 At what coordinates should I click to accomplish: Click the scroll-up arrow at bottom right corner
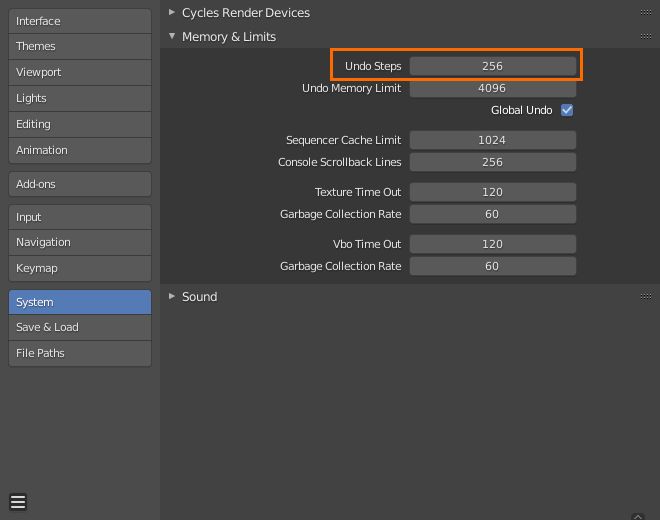pos(638,516)
